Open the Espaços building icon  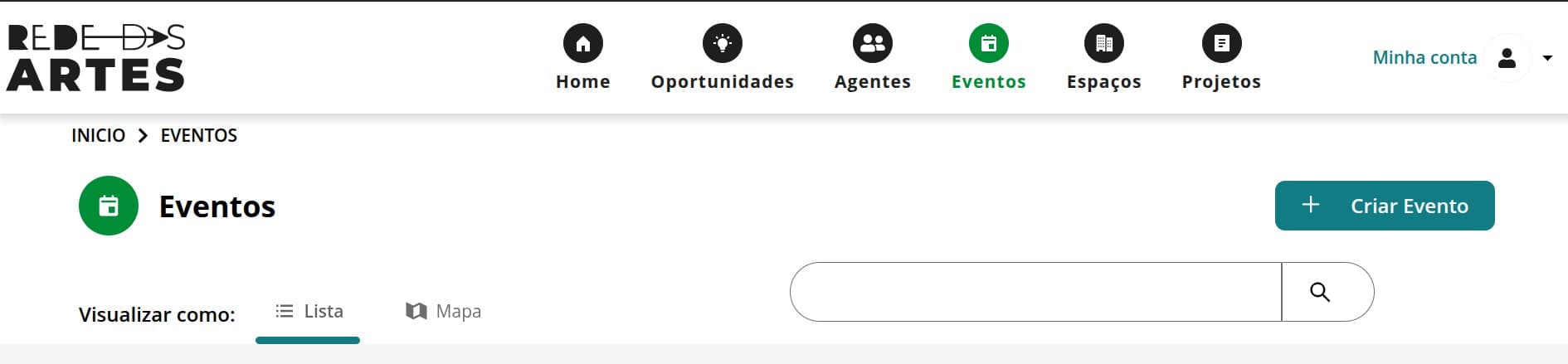point(1104,43)
